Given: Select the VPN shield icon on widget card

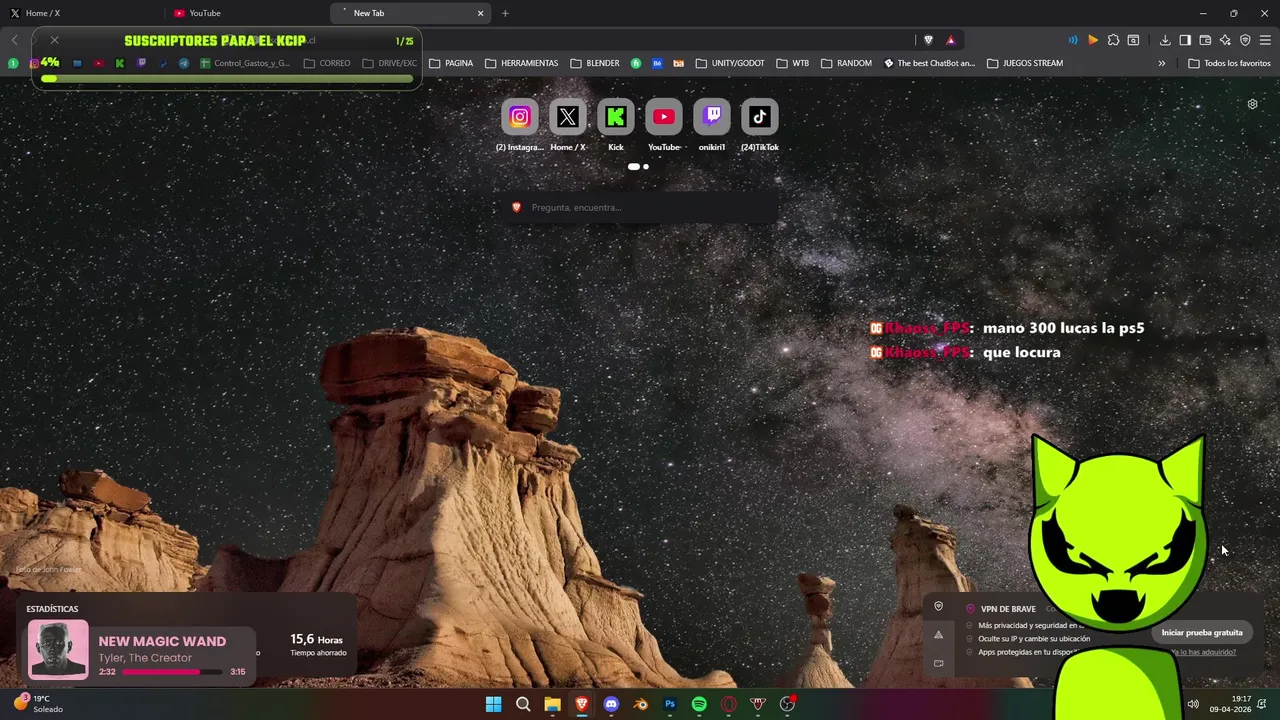Looking at the screenshot, I should click(938, 606).
